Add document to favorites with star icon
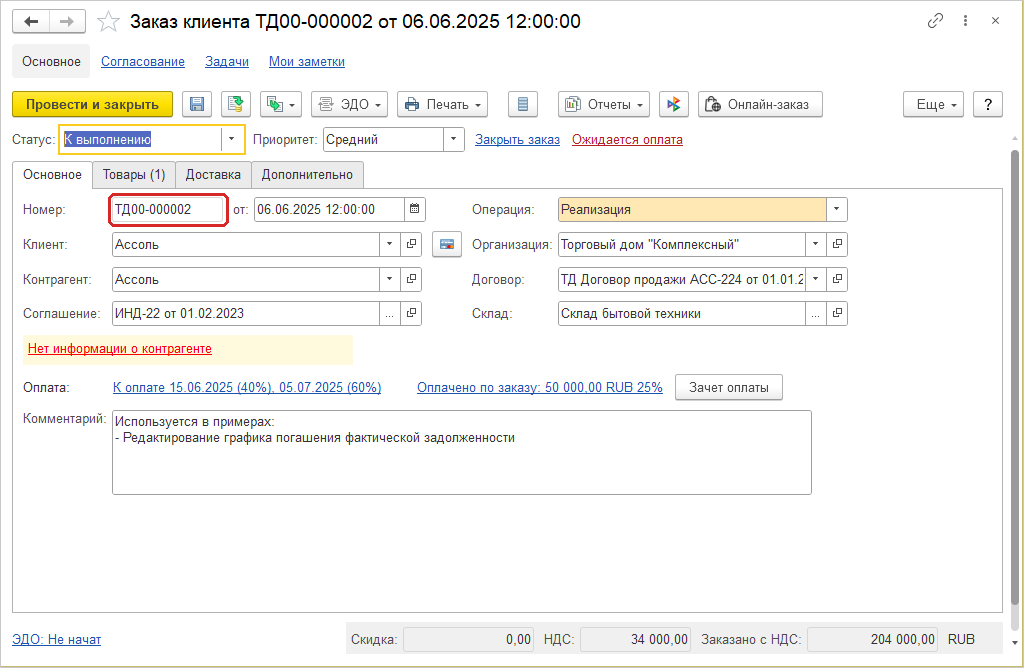The image size is (1024, 668). [x=108, y=22]
